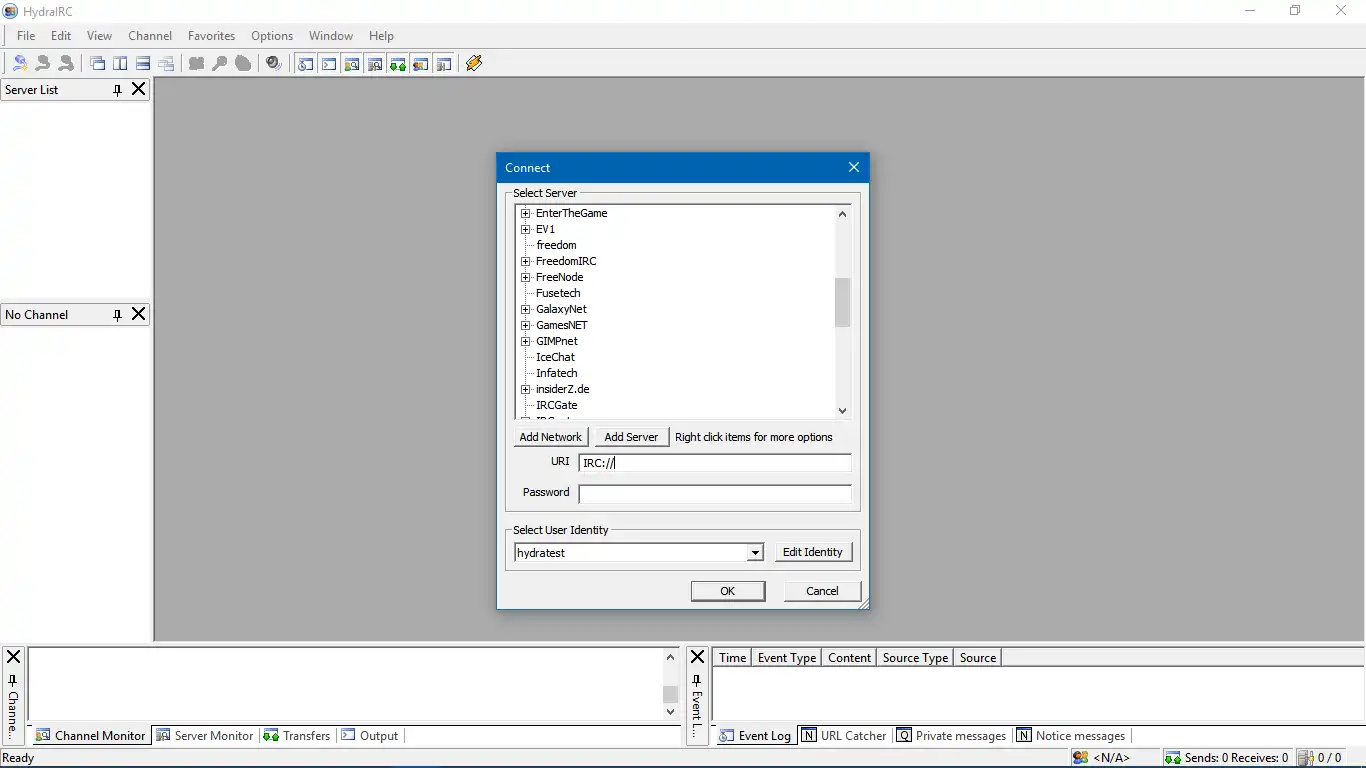The width and height of the screenshot is (1366, 768).
Task: Click the cascade windows toolbar icon
Action: pos(98,63)
